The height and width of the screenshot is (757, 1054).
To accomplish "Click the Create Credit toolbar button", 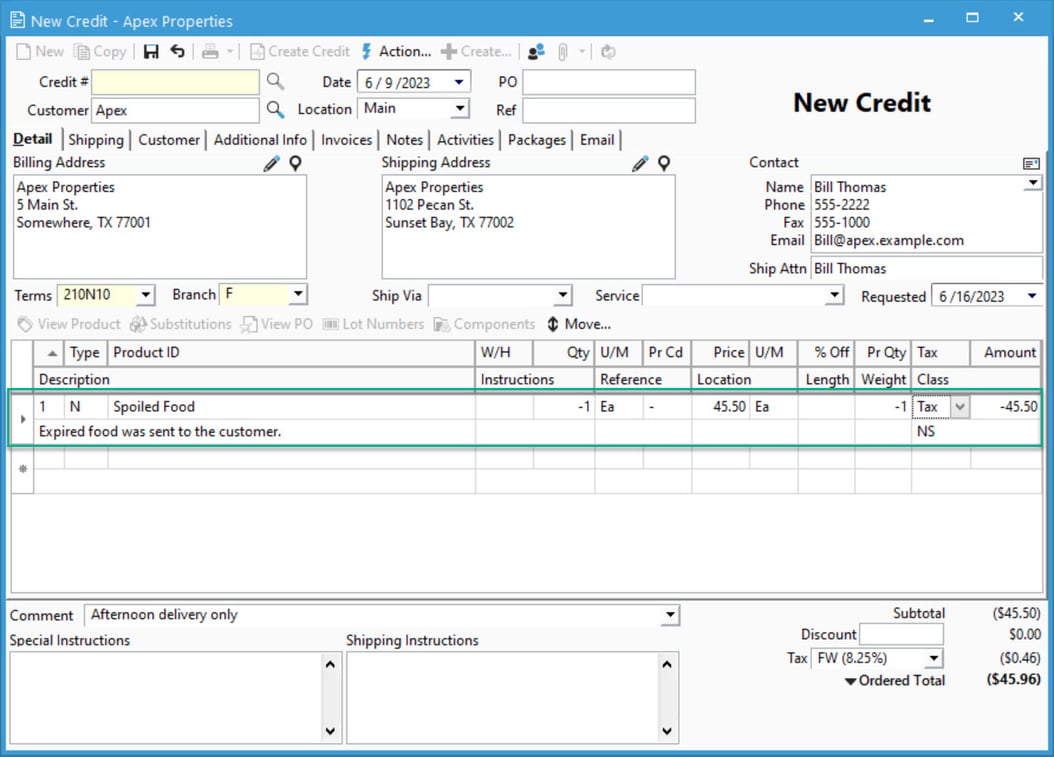I will [300, 52].
